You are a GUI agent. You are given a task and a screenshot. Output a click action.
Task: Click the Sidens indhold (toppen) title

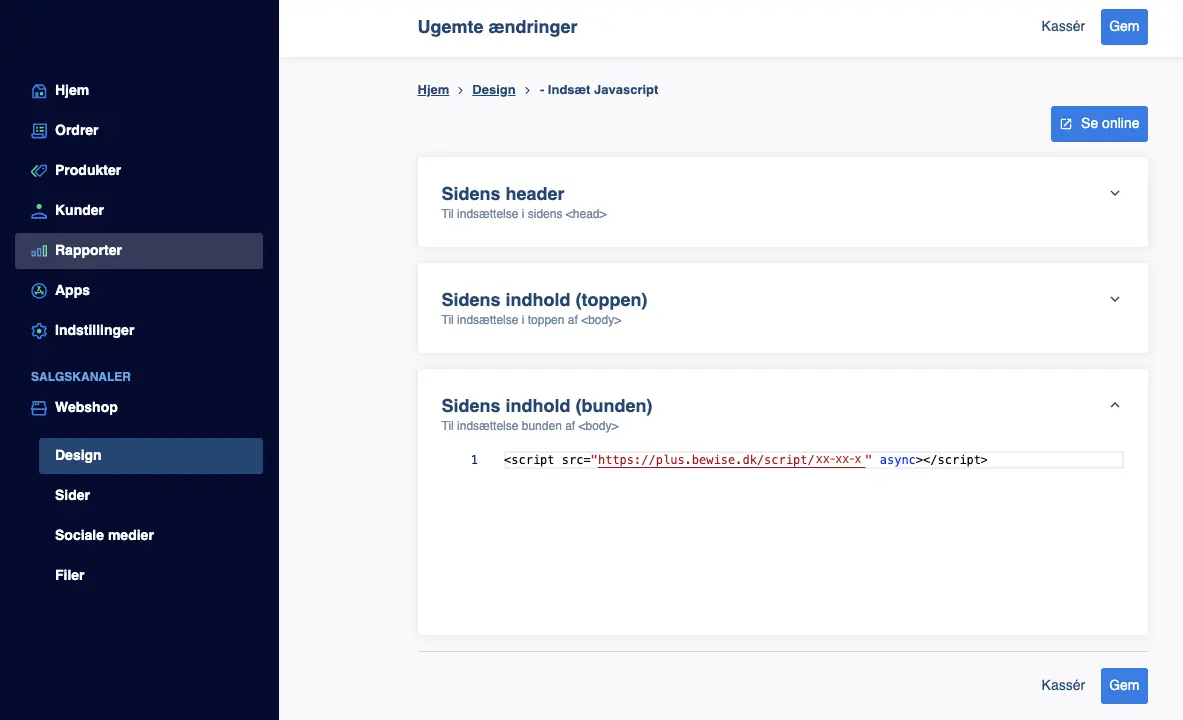click(x=544, y=300)
